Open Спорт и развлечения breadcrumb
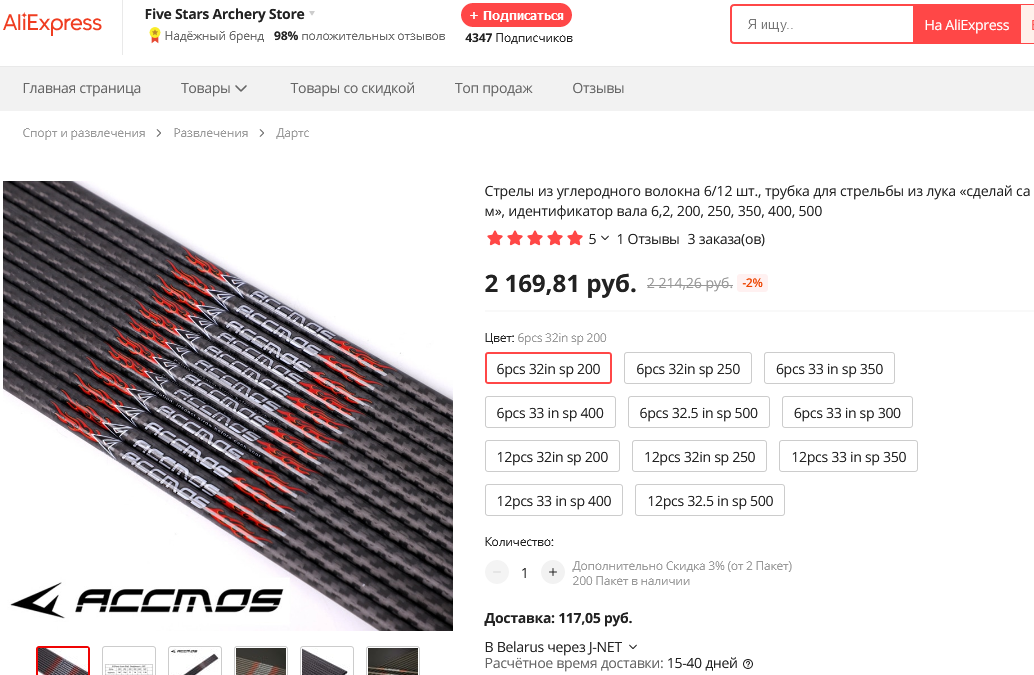1034x675 pixels. click(84, 132)
